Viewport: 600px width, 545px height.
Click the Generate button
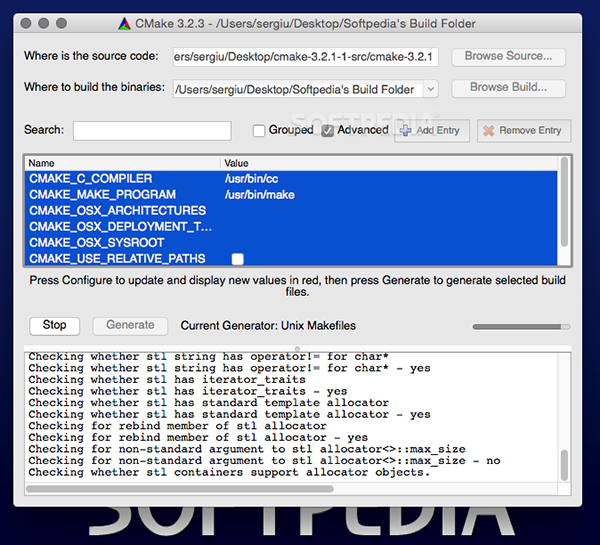pos(130,326)
